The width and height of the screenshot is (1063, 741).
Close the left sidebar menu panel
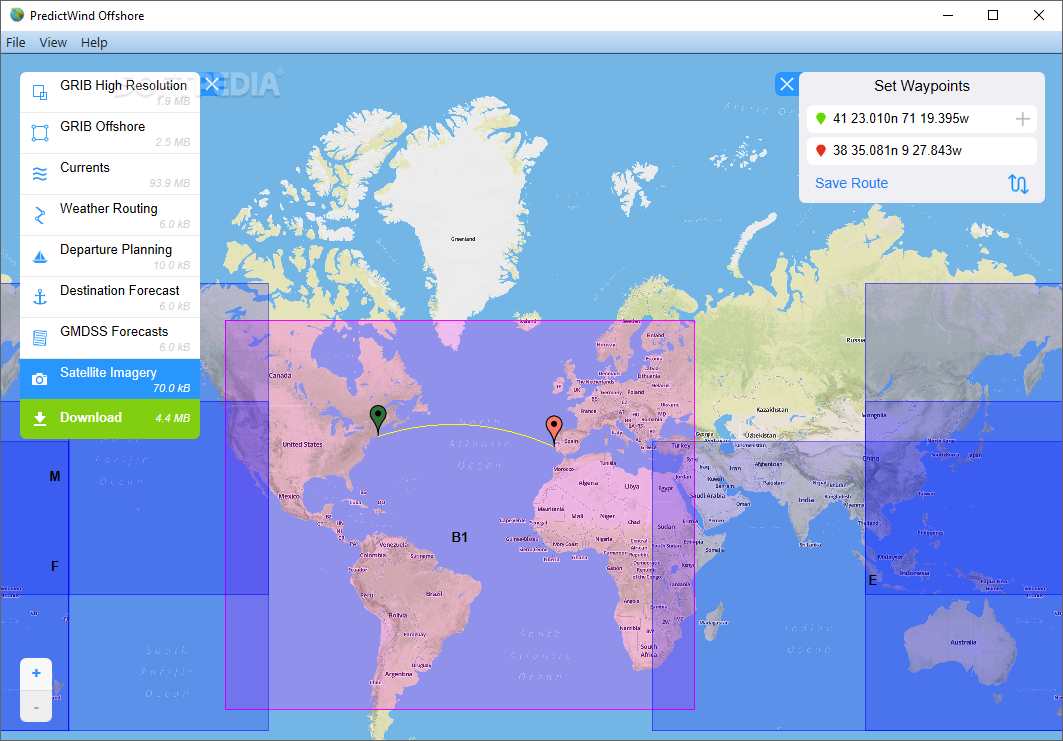[212, 84]
